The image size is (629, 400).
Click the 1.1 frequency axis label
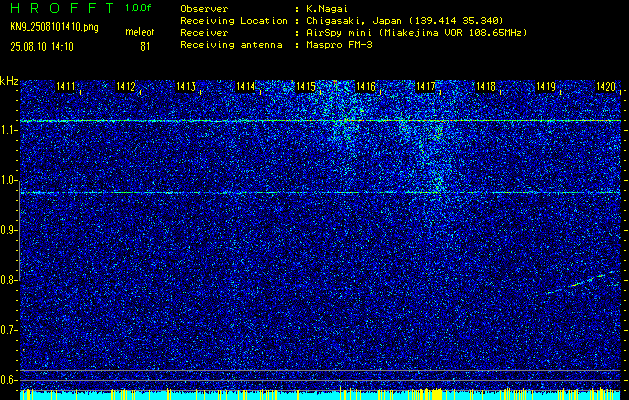(8, 130)
